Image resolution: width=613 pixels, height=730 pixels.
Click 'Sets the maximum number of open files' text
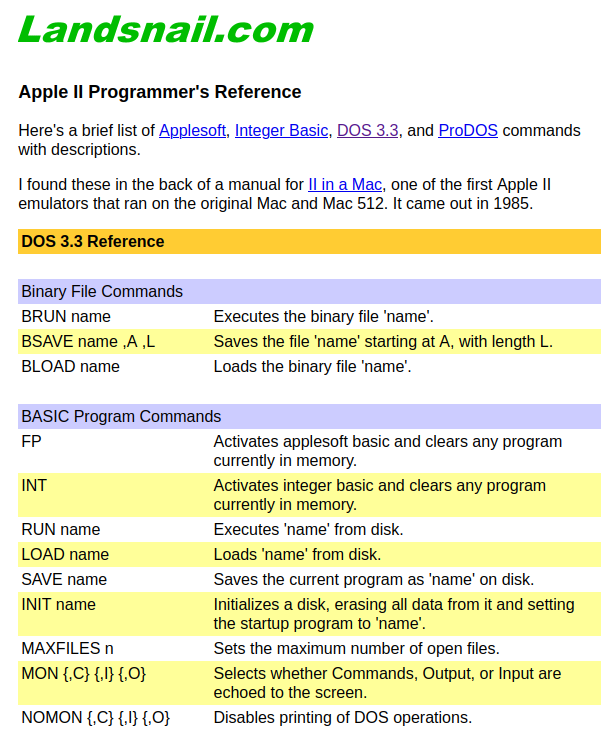point(357,649)
